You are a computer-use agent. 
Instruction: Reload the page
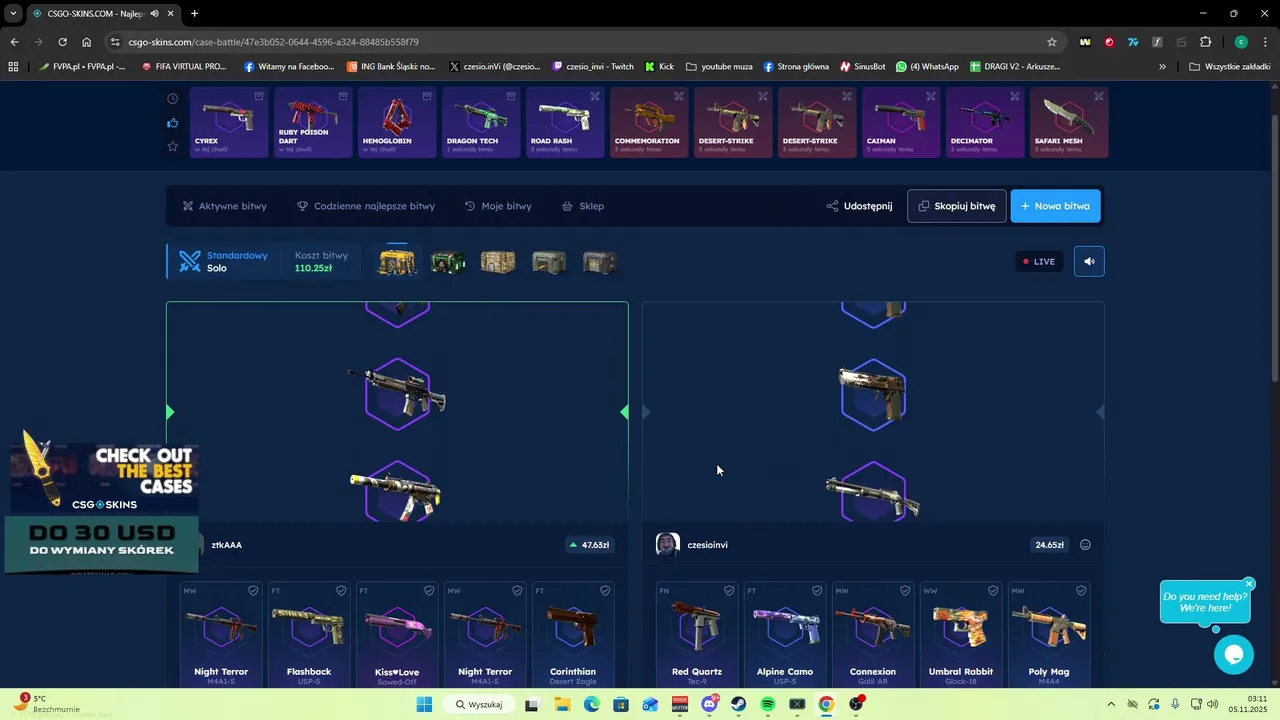pos(62,42)
